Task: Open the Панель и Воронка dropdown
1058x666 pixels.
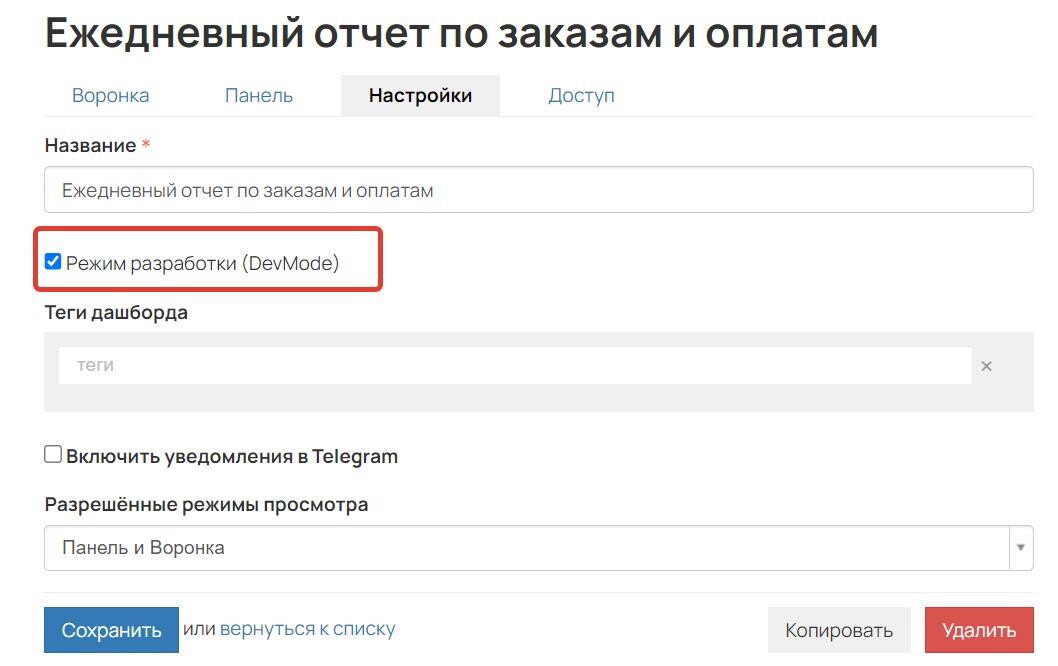Action: [538, 548]
